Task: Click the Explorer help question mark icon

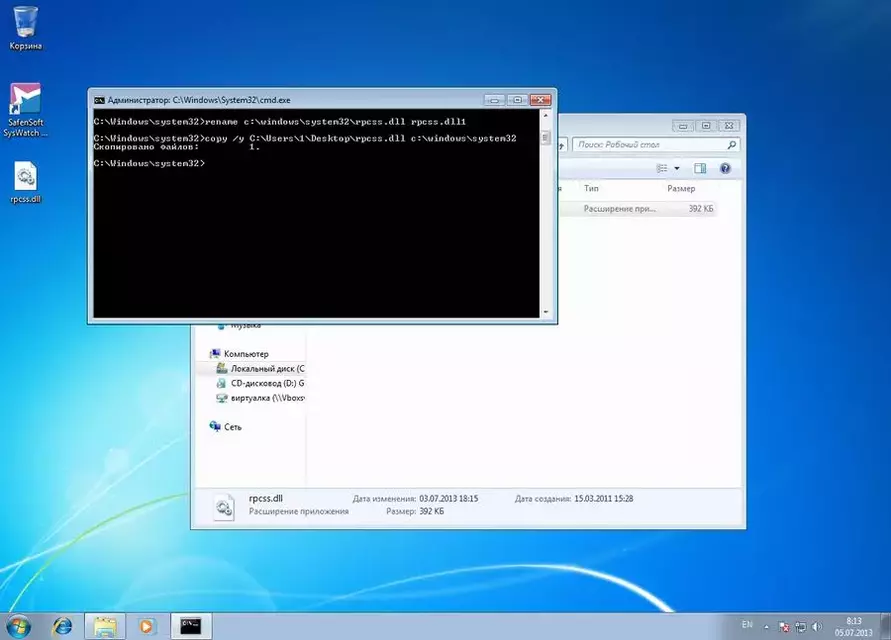Action: tap(725, 168)
